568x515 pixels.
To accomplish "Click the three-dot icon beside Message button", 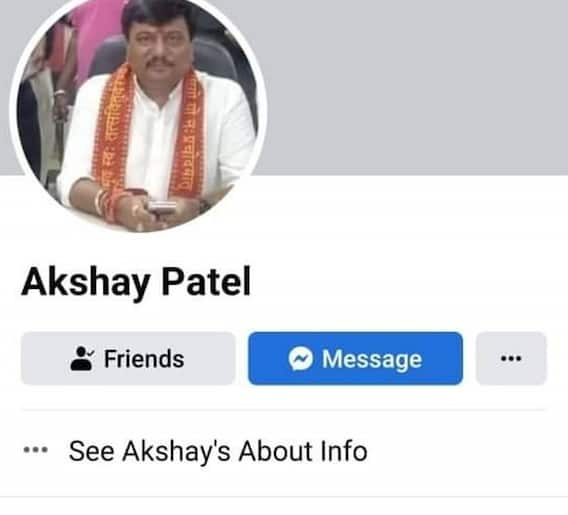I will (x=511, y=359).
